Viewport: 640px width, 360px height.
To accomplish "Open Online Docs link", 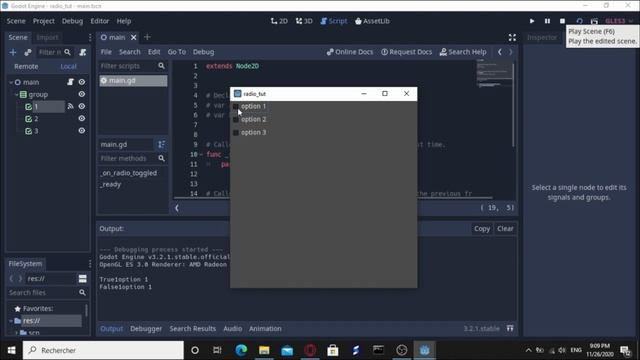I will click(x=350, y=52).
